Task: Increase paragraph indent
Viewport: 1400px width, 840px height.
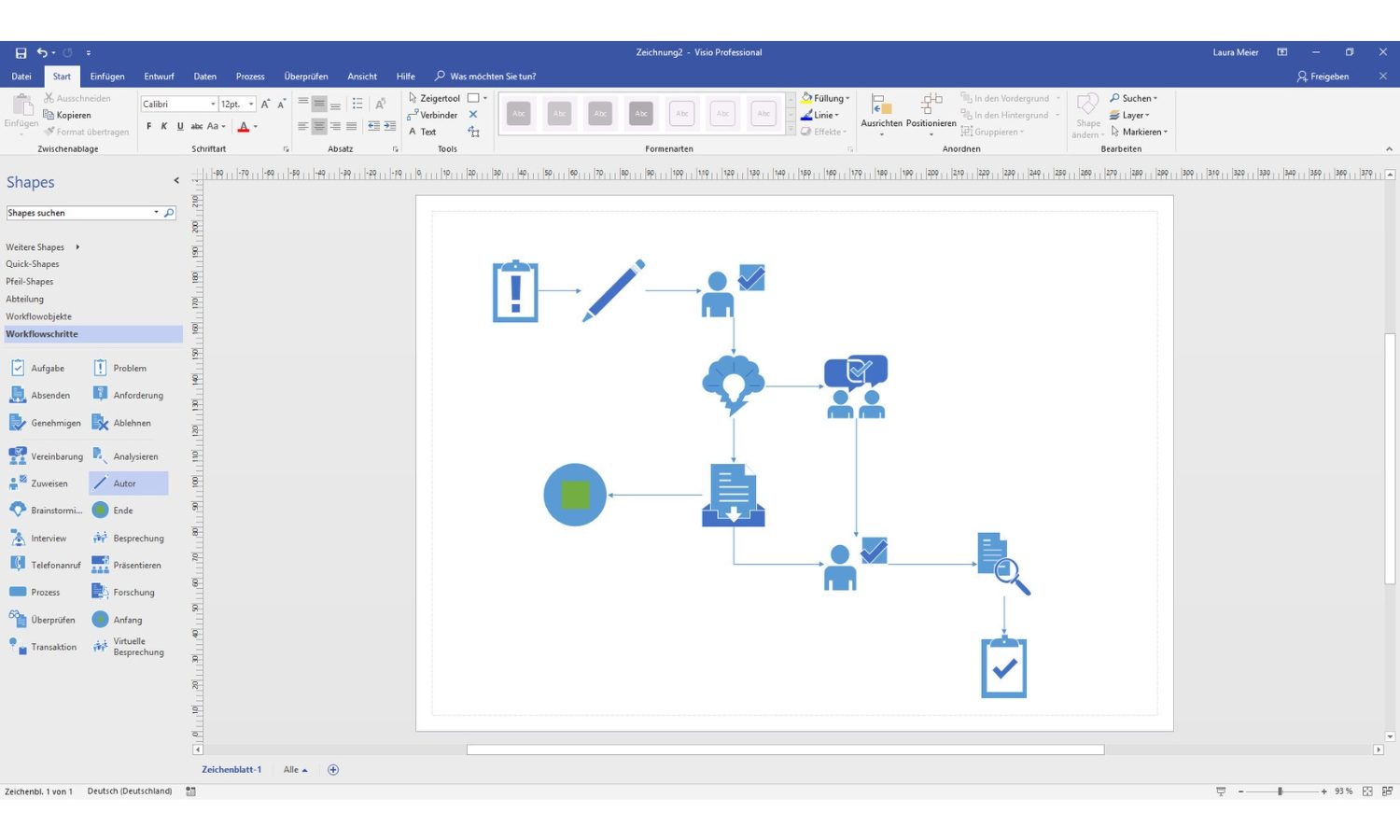Action: [389, 126]
